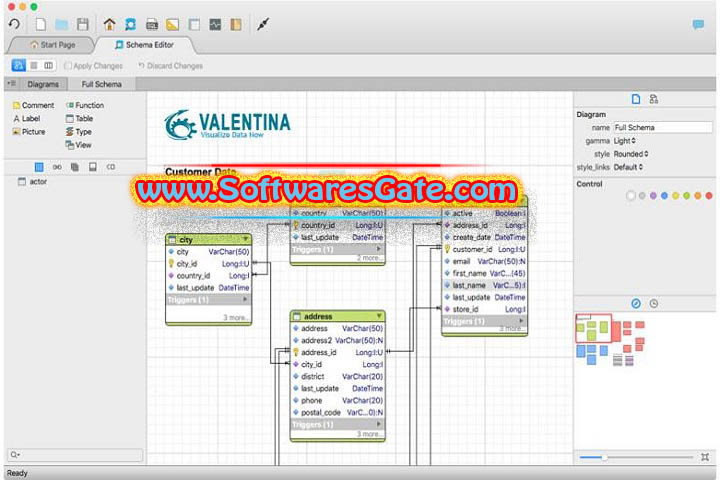Adjust the zoom slider

[636, 457]
